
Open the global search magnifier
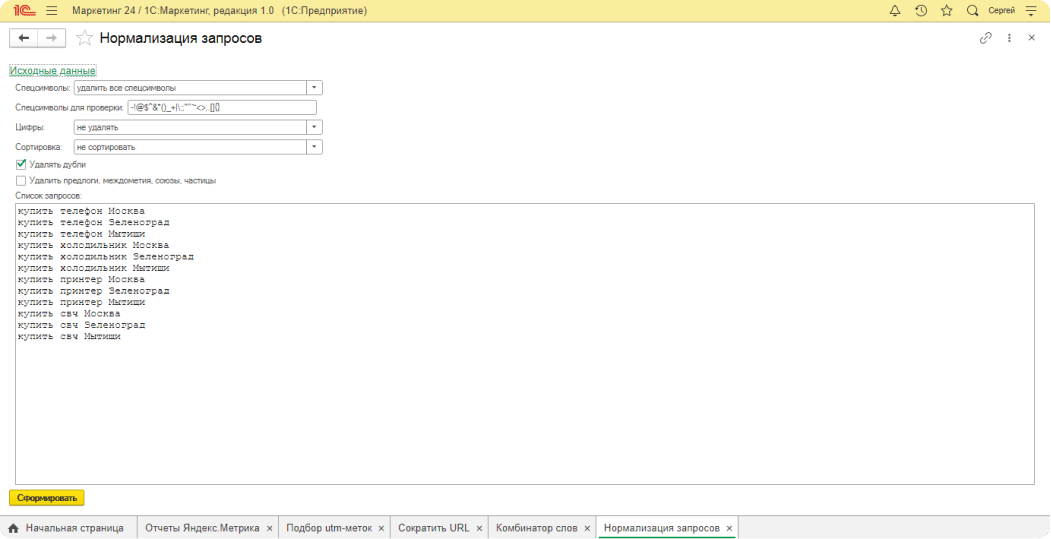tap(972, 10)
